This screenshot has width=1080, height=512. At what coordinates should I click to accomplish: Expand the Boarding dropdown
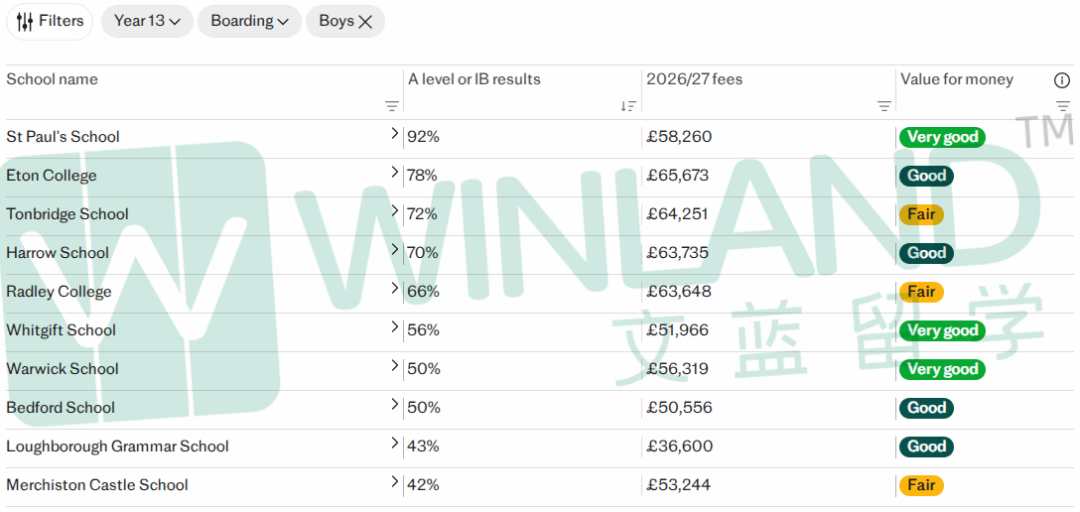pyautogui.click(x=249, y=21)
